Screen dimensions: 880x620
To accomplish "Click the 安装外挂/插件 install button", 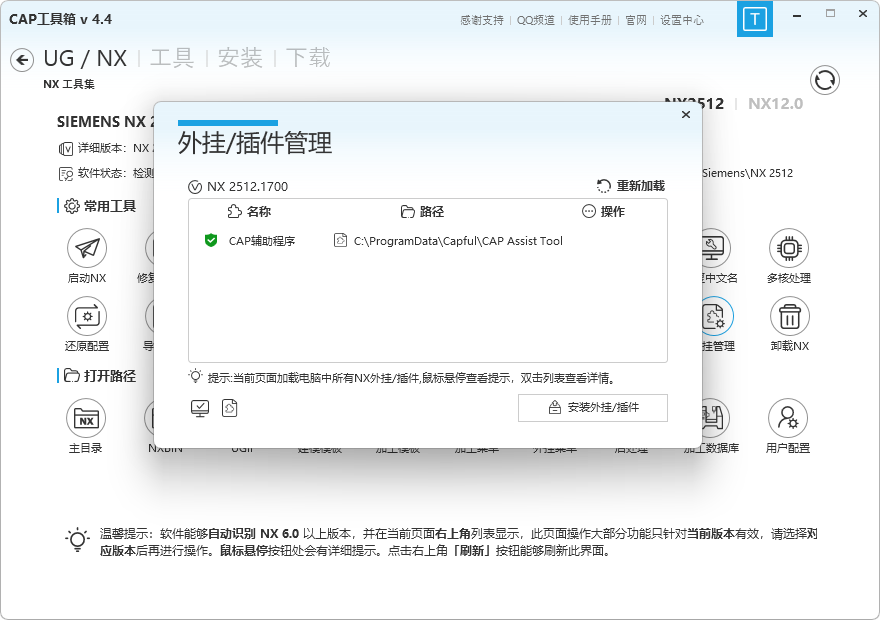I will click(593, 408).
